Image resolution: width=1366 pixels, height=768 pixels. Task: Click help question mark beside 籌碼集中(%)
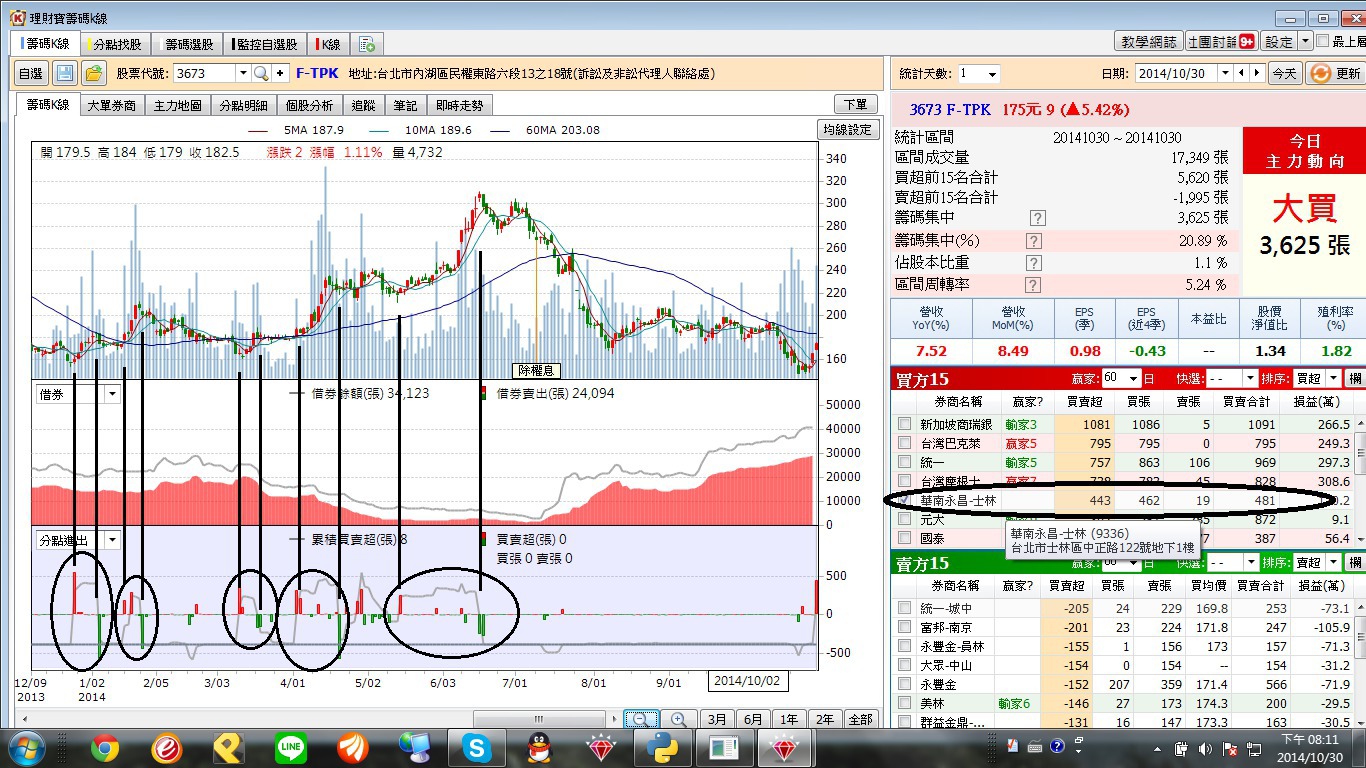coord(1034,241)
